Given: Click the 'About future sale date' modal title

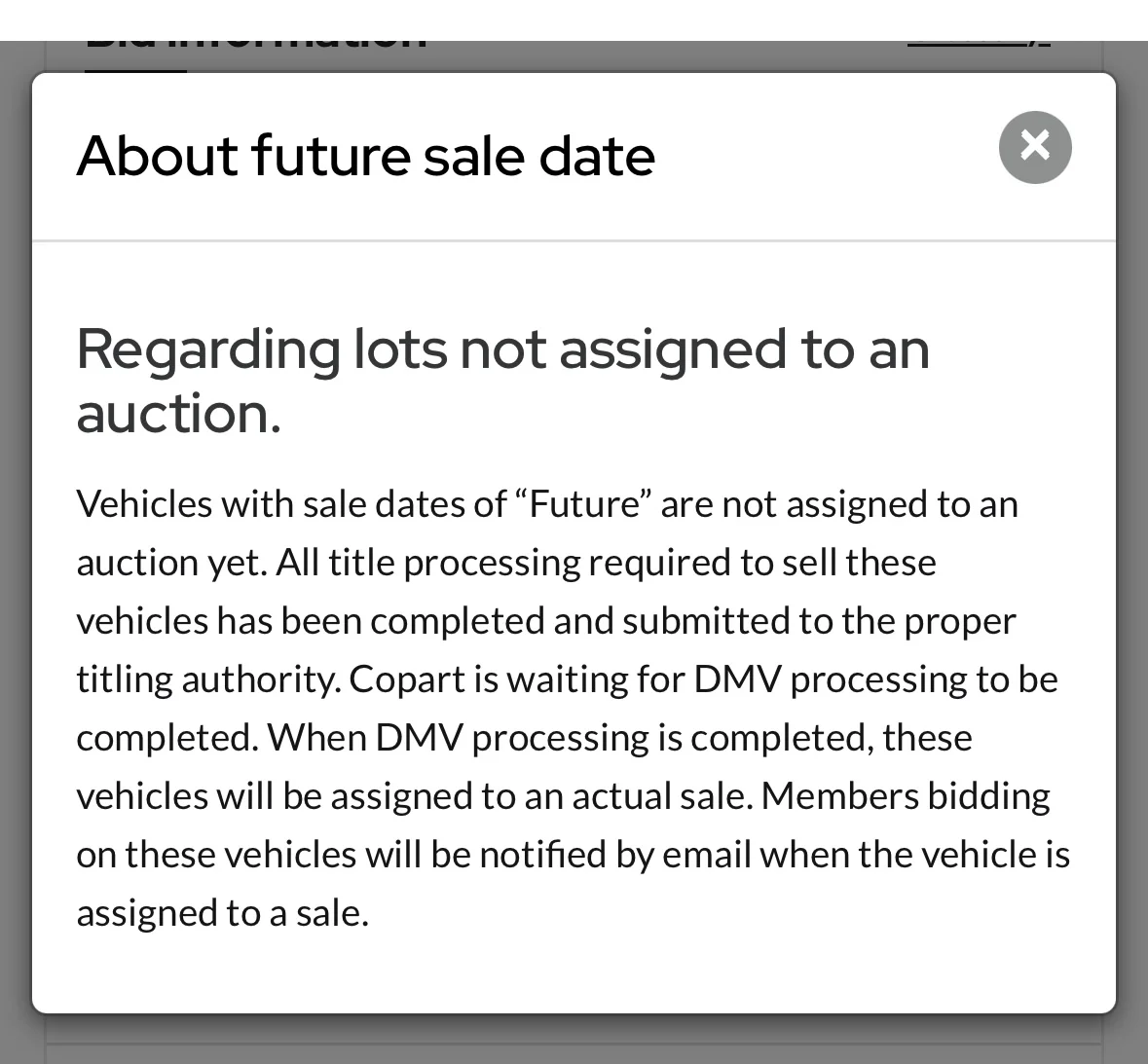Looking at the screenshot, I should (365, 156).
